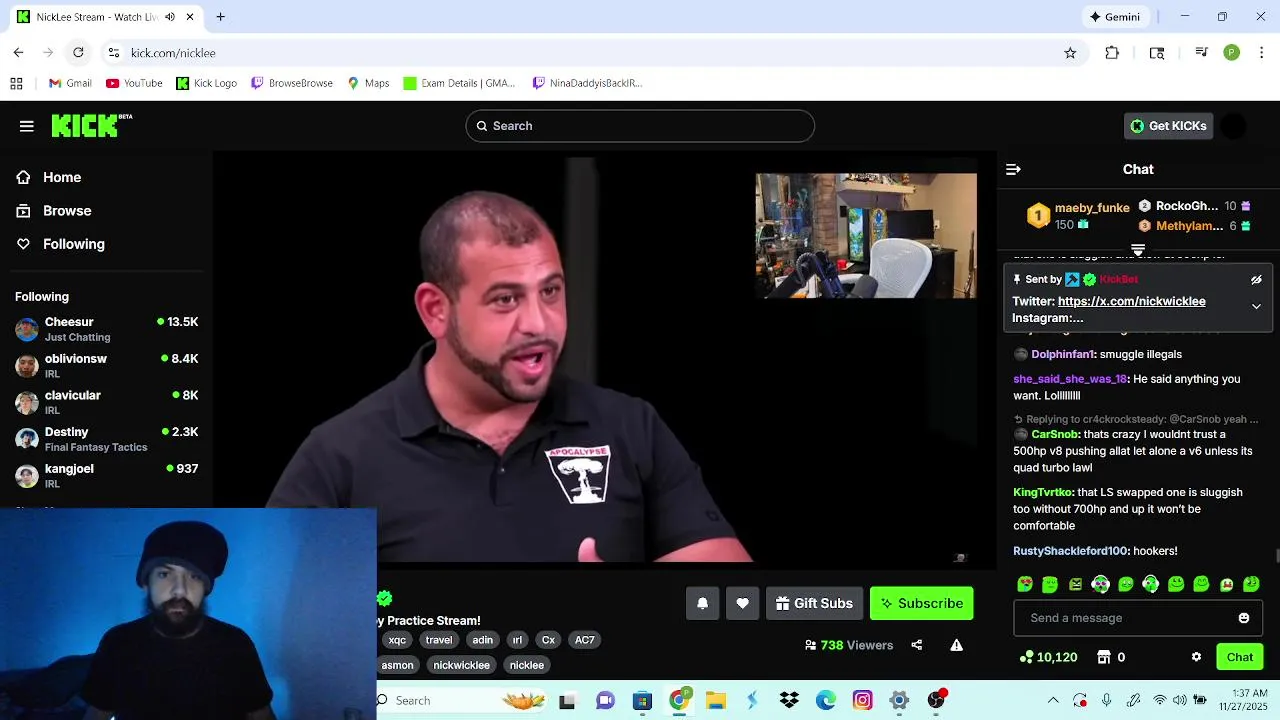Image resolution: width=1280 pixels, height=720 pixels.
Task: Share the stream via share icon
Action: pos(916,645)
